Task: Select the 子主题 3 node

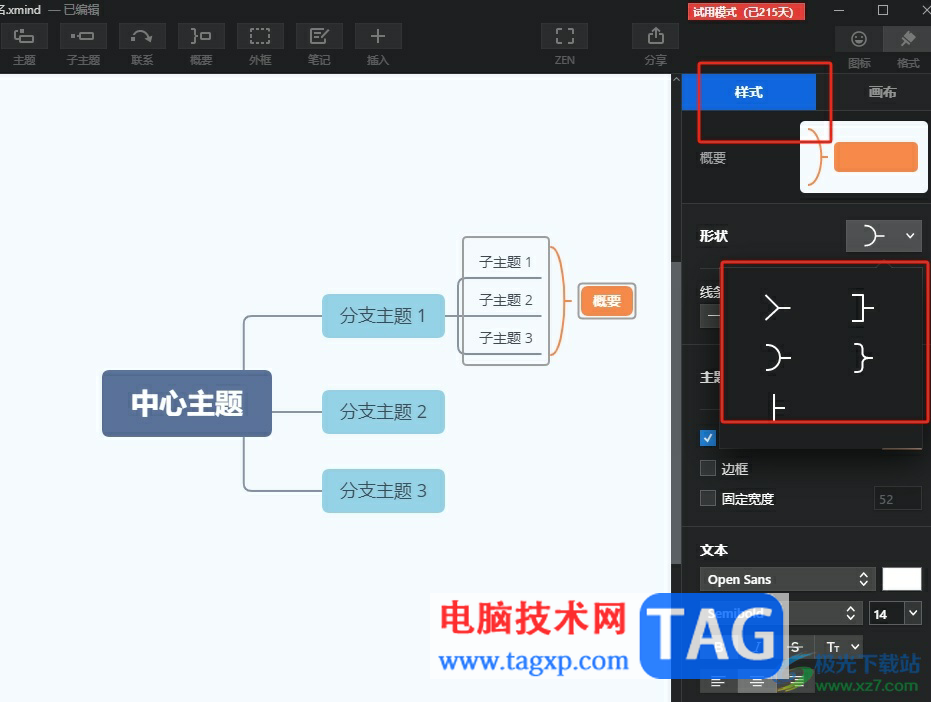Action: [x=505, y=338]
